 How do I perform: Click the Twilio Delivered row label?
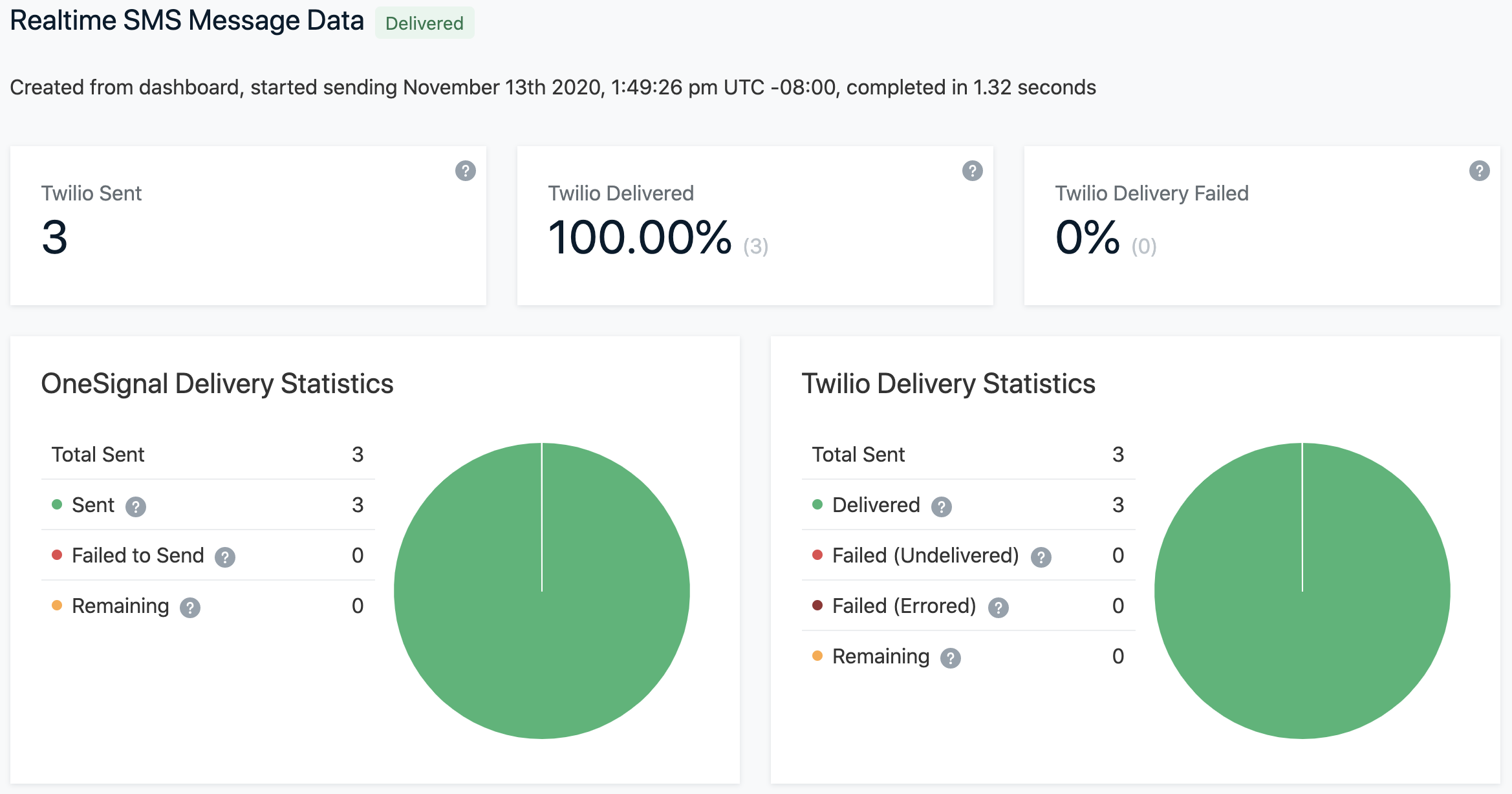click(876, 505)
